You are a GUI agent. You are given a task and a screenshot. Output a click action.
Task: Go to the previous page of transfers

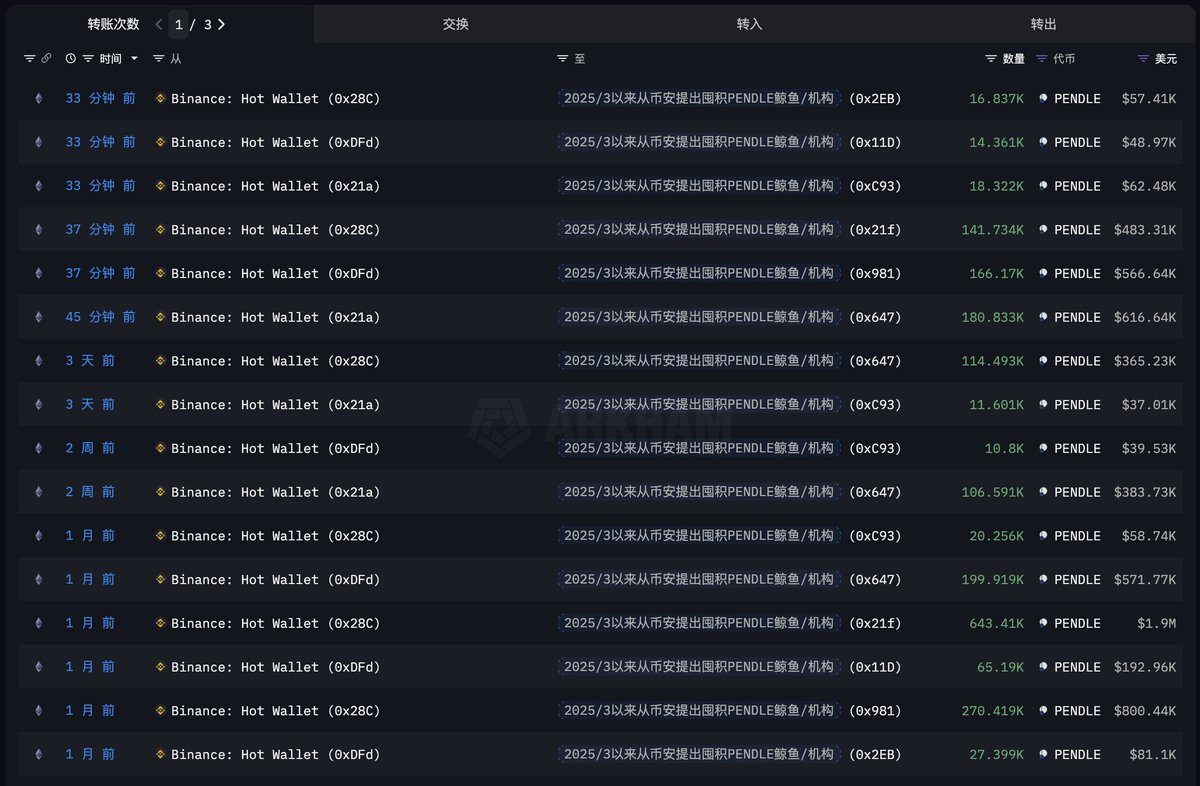[x=159, y=24]
